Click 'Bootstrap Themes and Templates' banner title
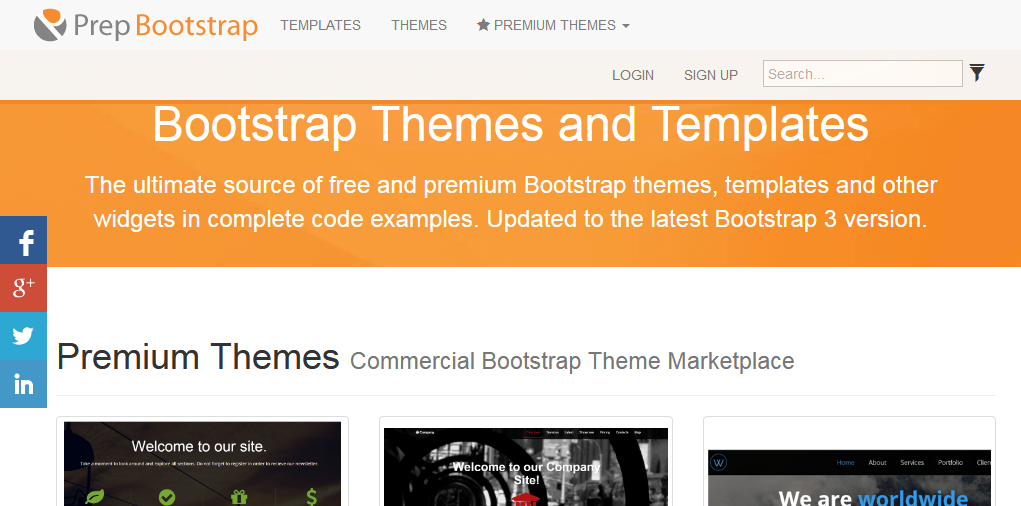1021x506 pixels. (x=510, y=124)
